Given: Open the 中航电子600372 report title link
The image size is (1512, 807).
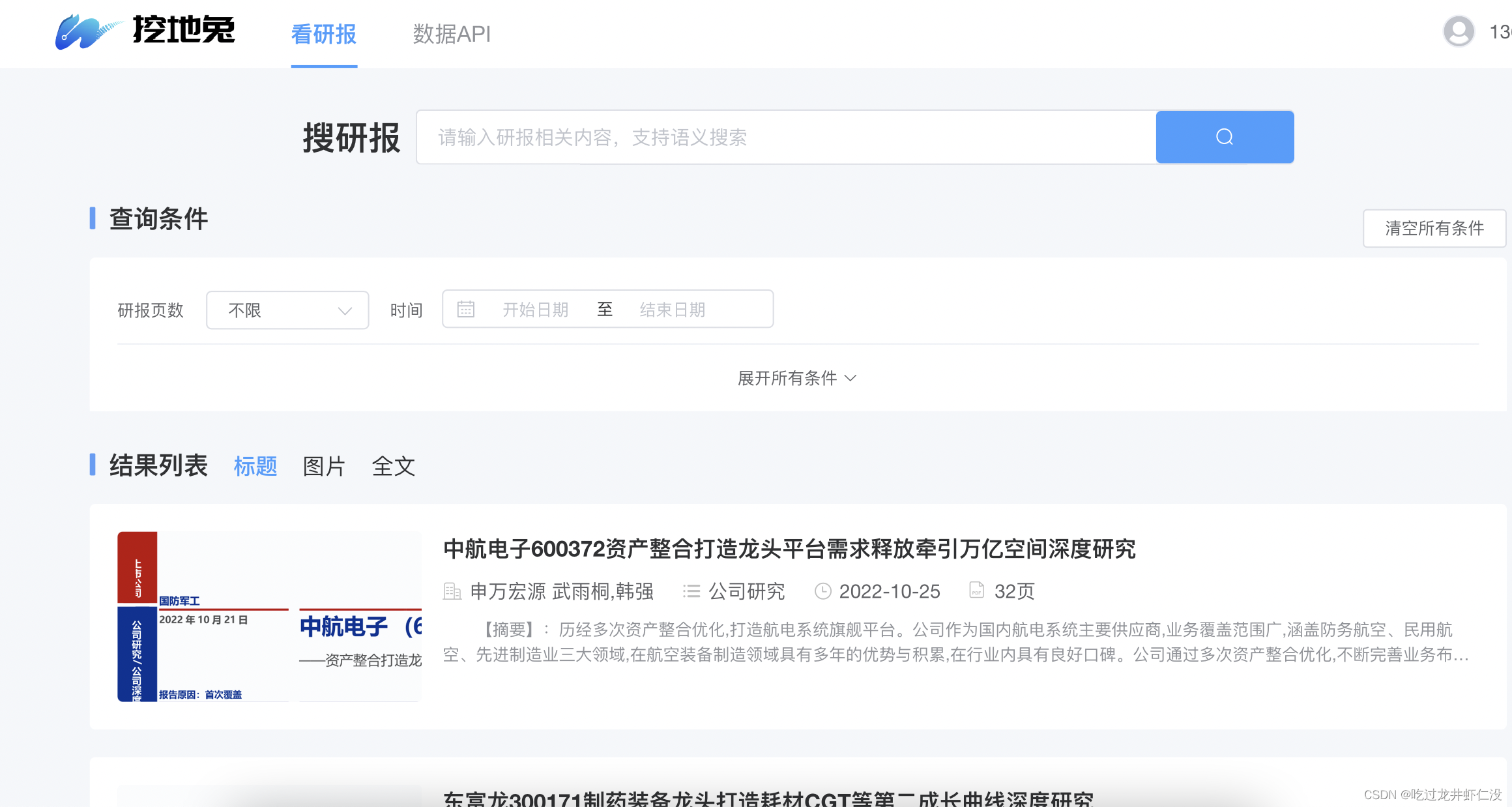Looking at the screenshot, I should click(x=789, y=549).
